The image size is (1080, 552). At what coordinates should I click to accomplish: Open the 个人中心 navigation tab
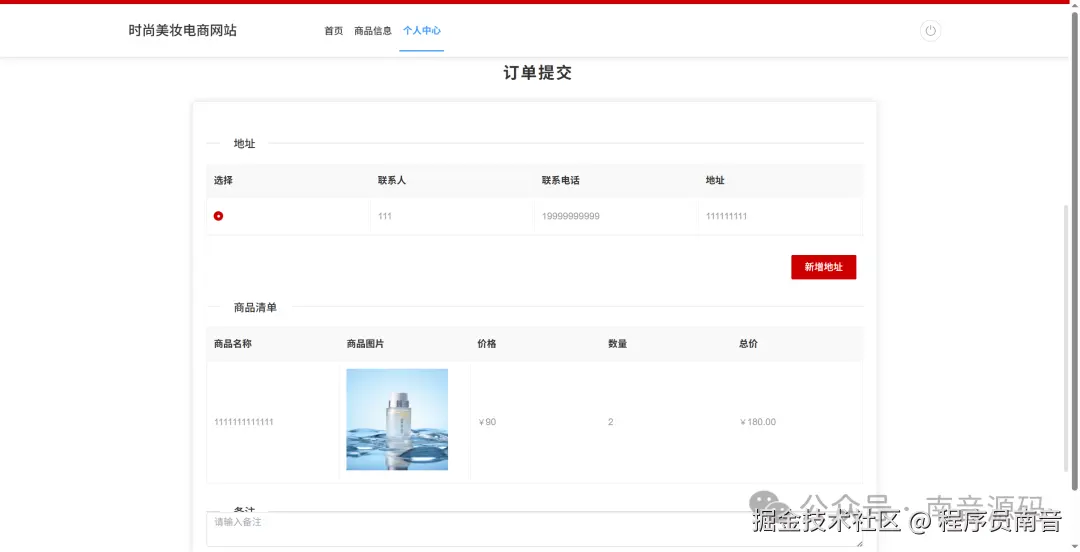422,31
